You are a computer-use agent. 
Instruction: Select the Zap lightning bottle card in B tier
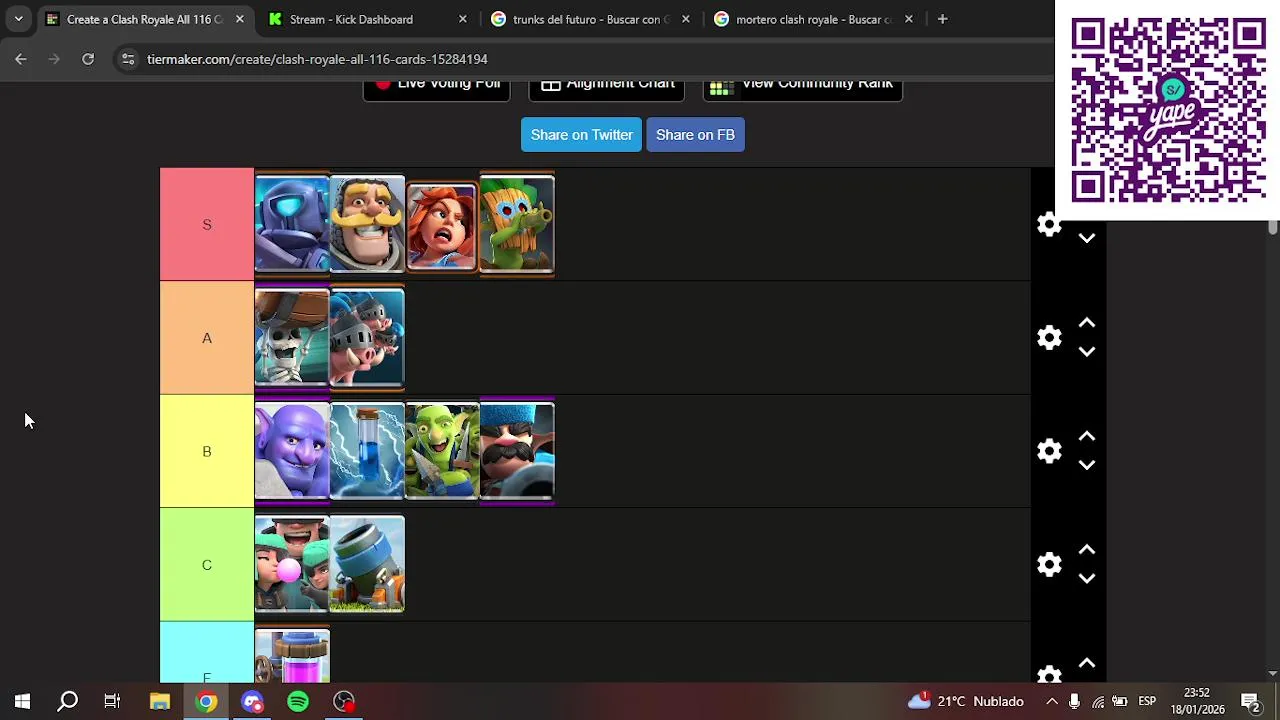tap(367, 451)
